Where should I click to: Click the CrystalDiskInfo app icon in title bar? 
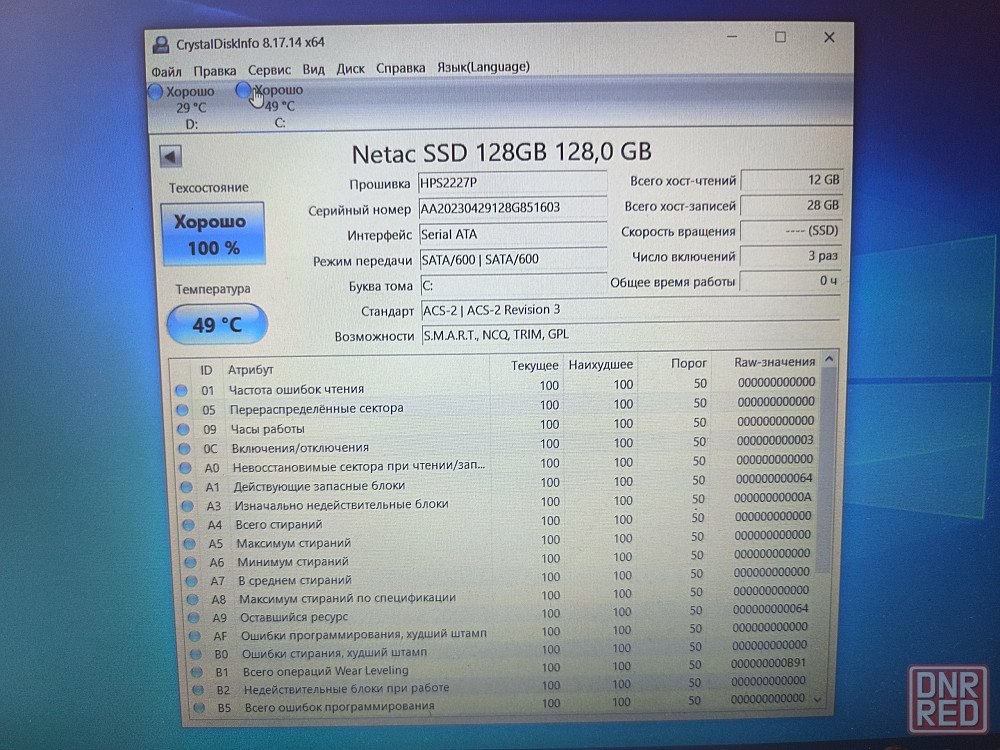click(x=160, y=45)
